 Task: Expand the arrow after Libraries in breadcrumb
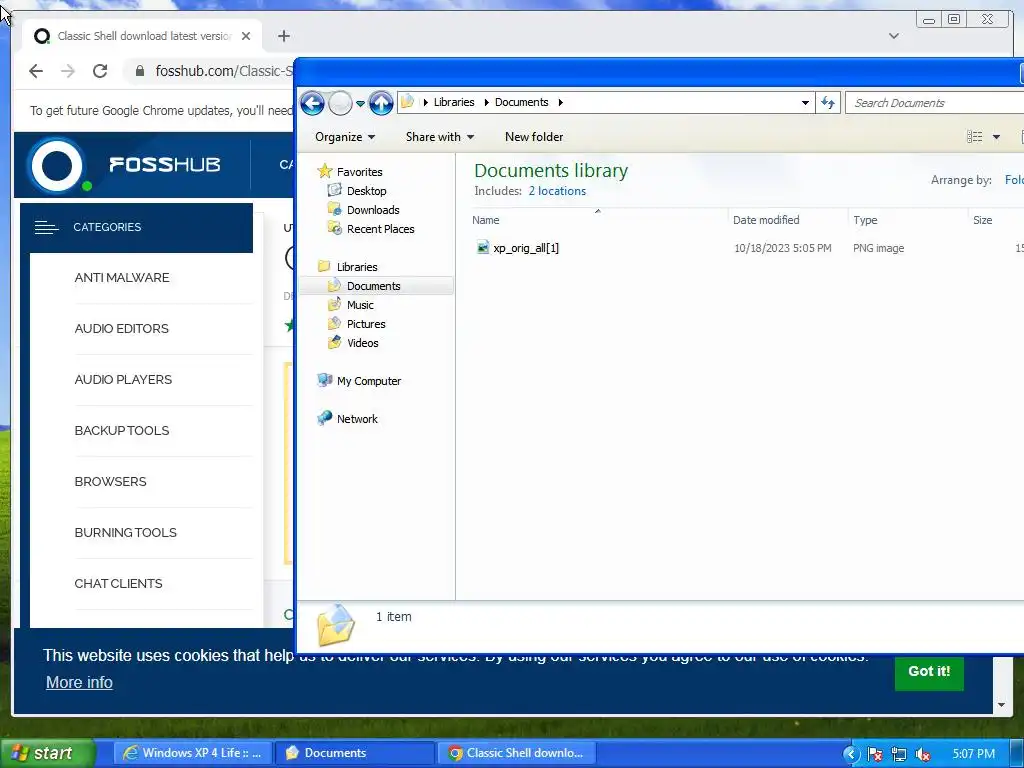pyautogui.click(x=486, y=103)
